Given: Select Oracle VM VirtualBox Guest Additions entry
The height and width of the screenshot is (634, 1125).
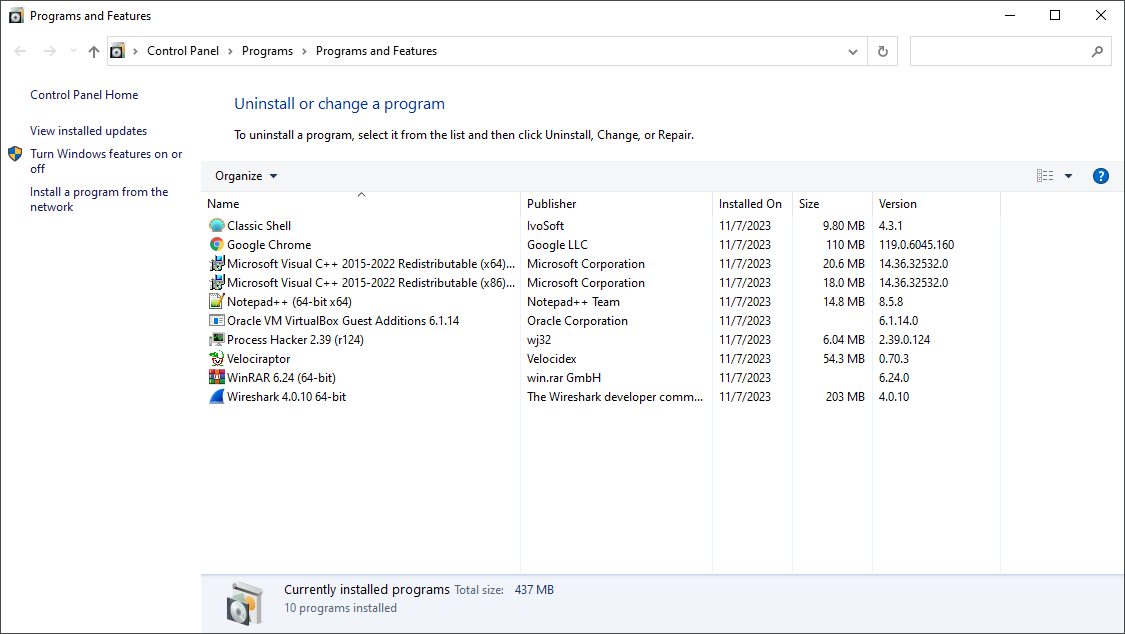Looking at the screenshot, I should (x=343, y=321).
